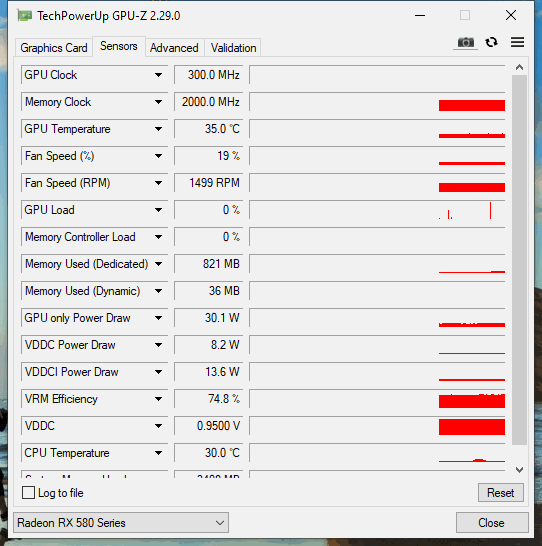
Task: Open the GPU Clock sensor dropdown
Action: click(158, 75)
